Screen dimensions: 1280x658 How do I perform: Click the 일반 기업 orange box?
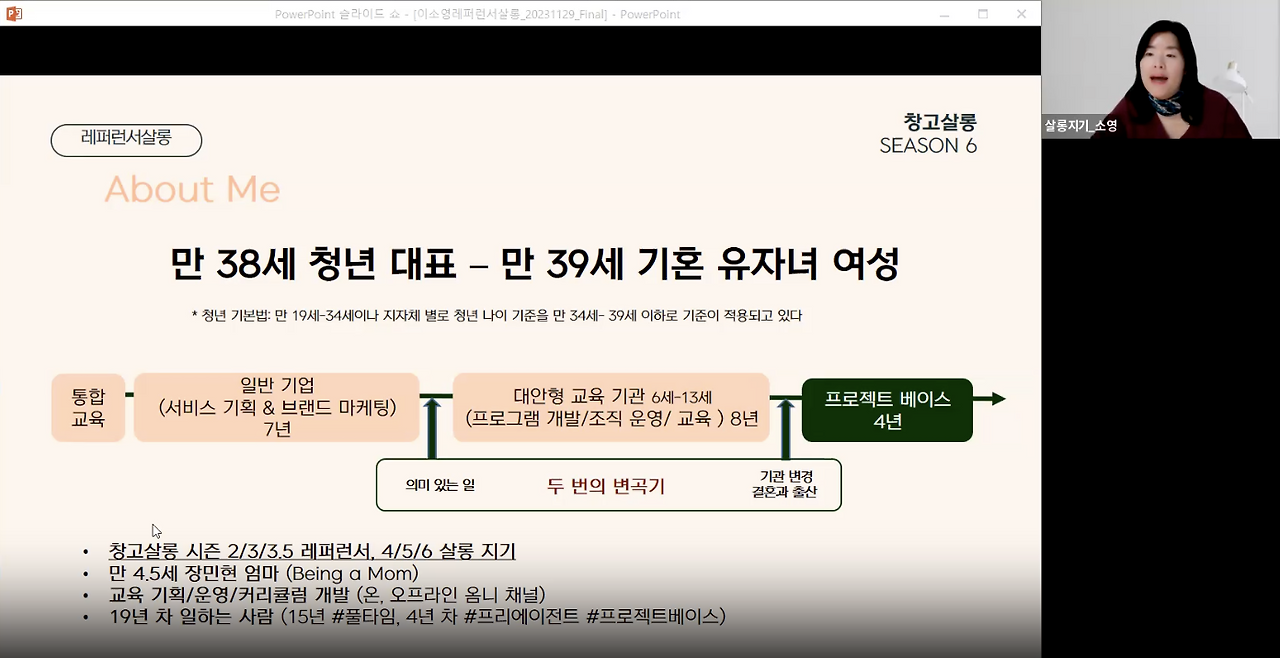click(x=276, y=407)
